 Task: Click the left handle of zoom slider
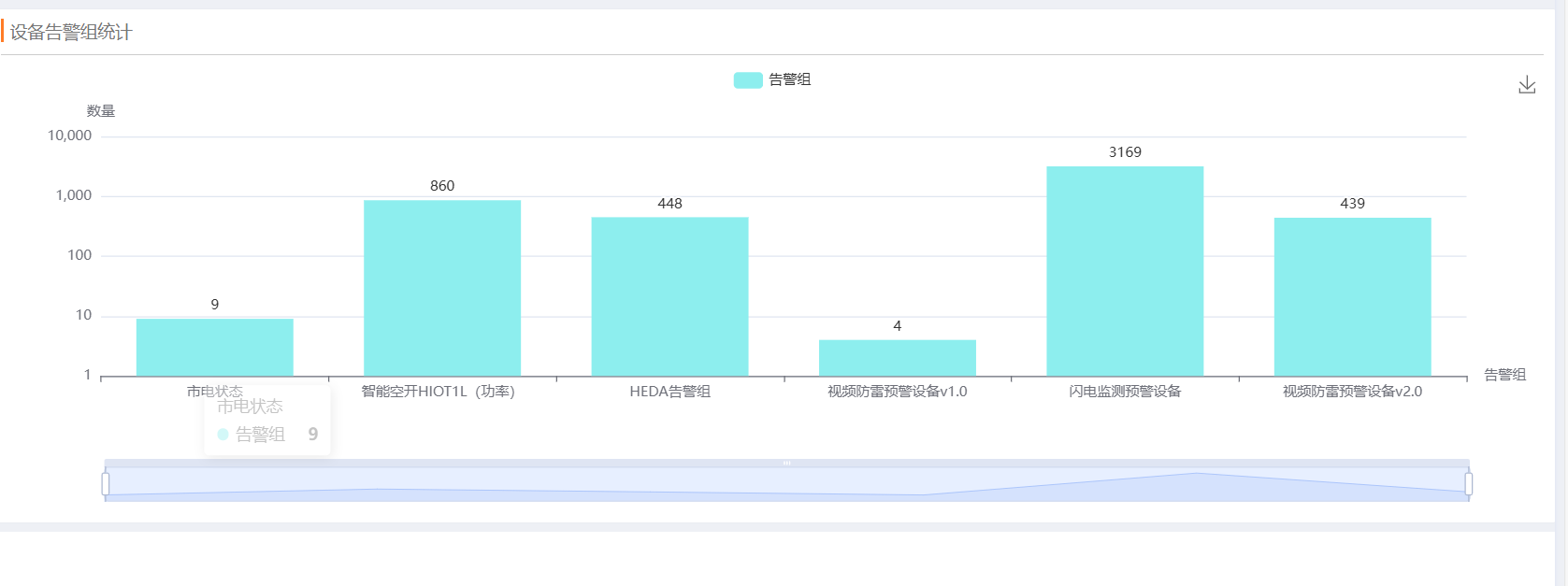point(106,483)
